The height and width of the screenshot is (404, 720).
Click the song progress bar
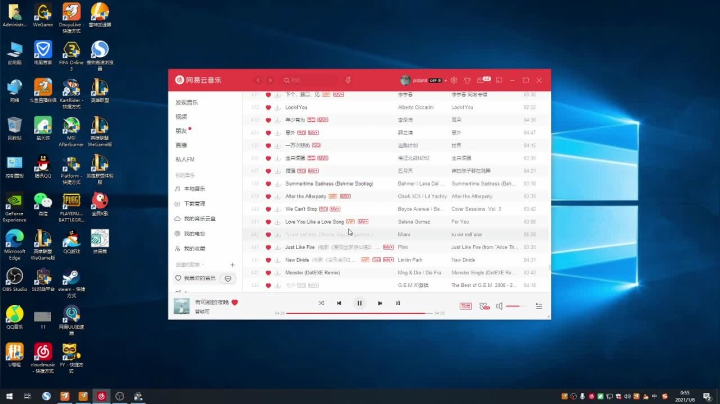point(360,313)
